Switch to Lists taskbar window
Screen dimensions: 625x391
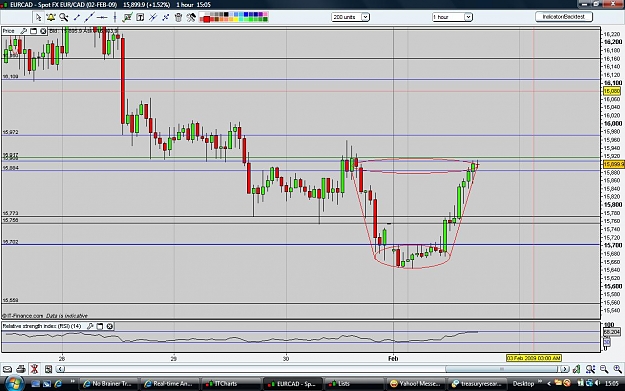pyautogui.click(x=353, y=384)
